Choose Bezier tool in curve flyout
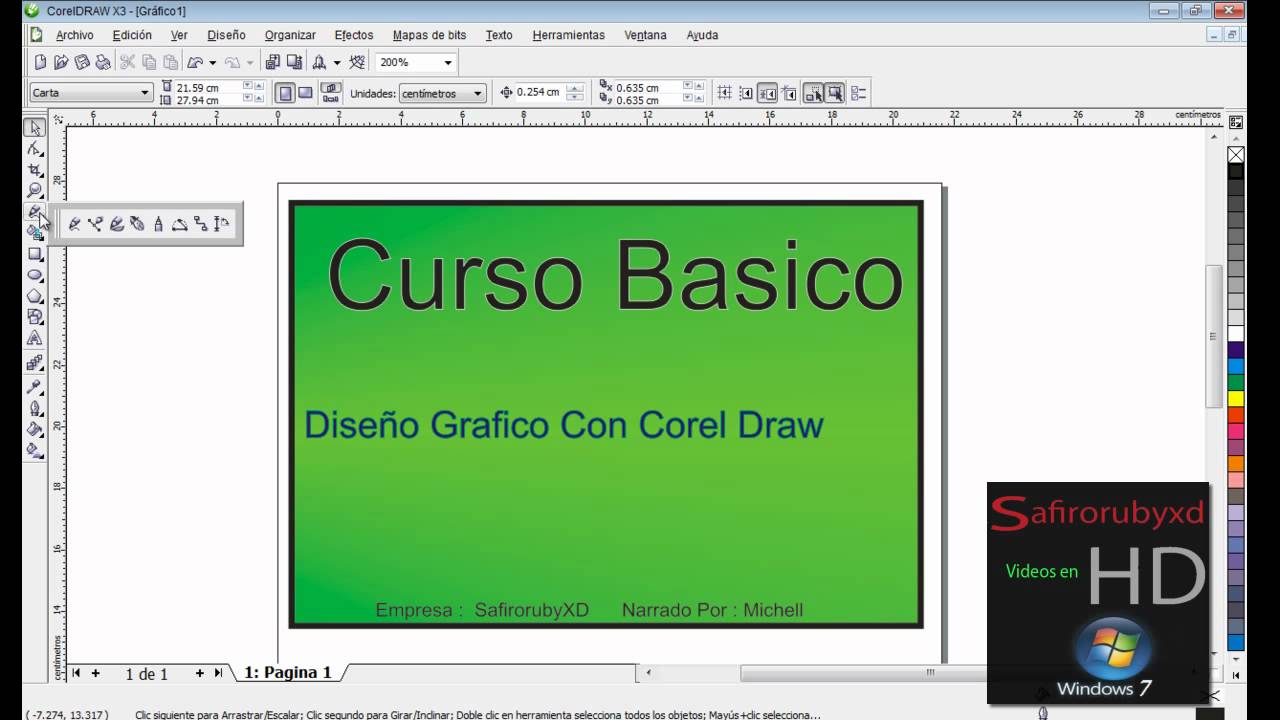The width and height of the screenshot is (1280, 720). [95, 224]
